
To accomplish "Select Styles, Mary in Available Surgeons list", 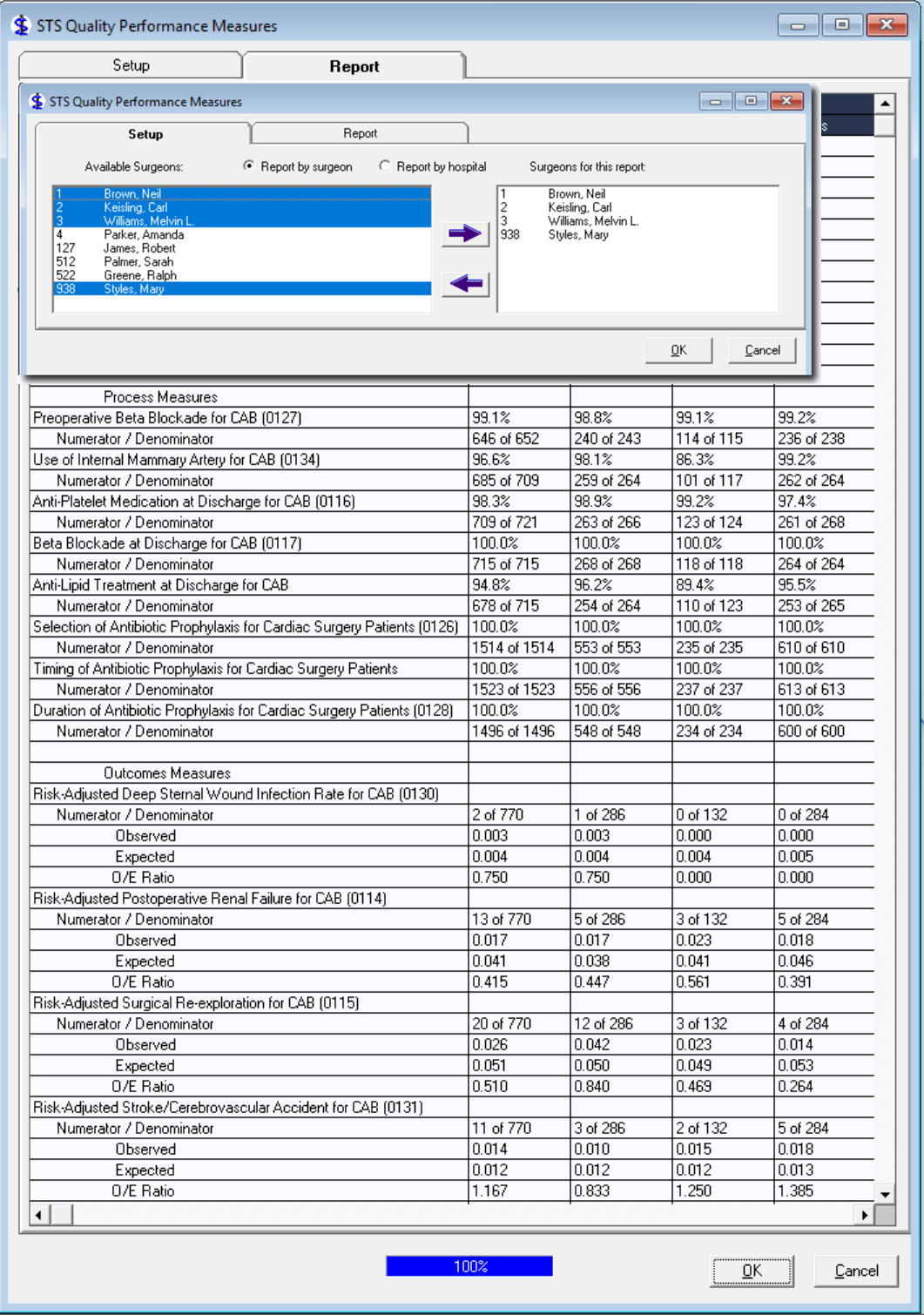I will click(x=242, y=288).
